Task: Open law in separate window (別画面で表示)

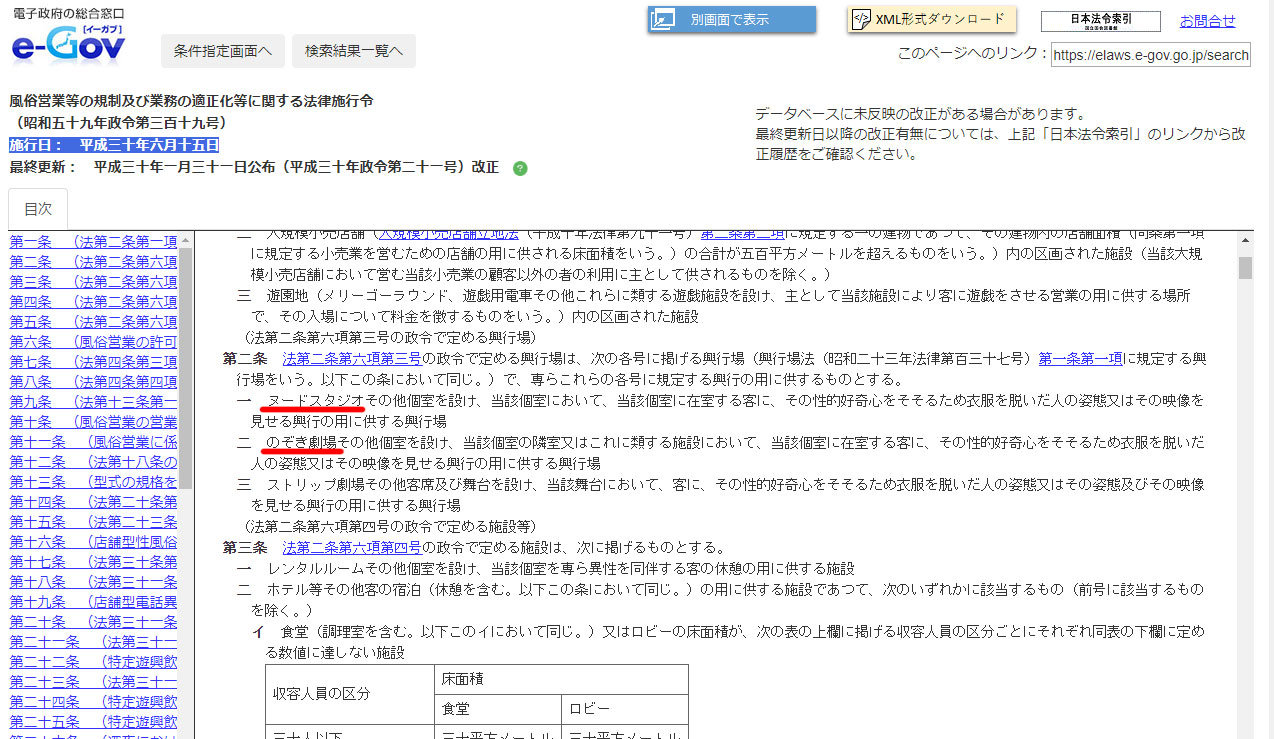Action: tap(731, 19)
